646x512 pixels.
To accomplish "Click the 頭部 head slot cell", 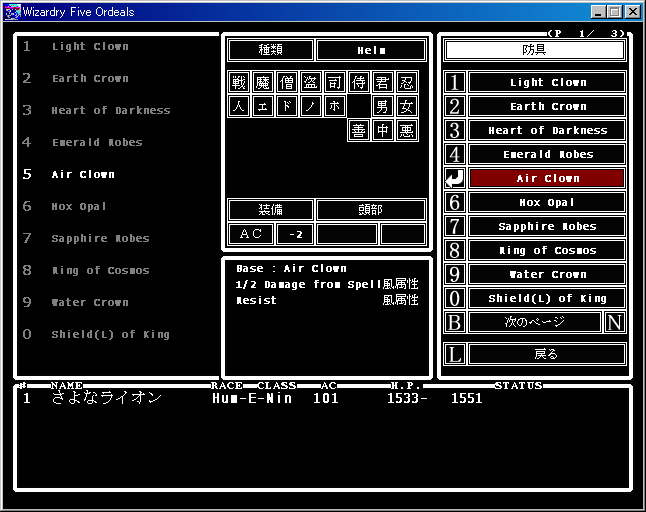I will (x=371, y=210).
